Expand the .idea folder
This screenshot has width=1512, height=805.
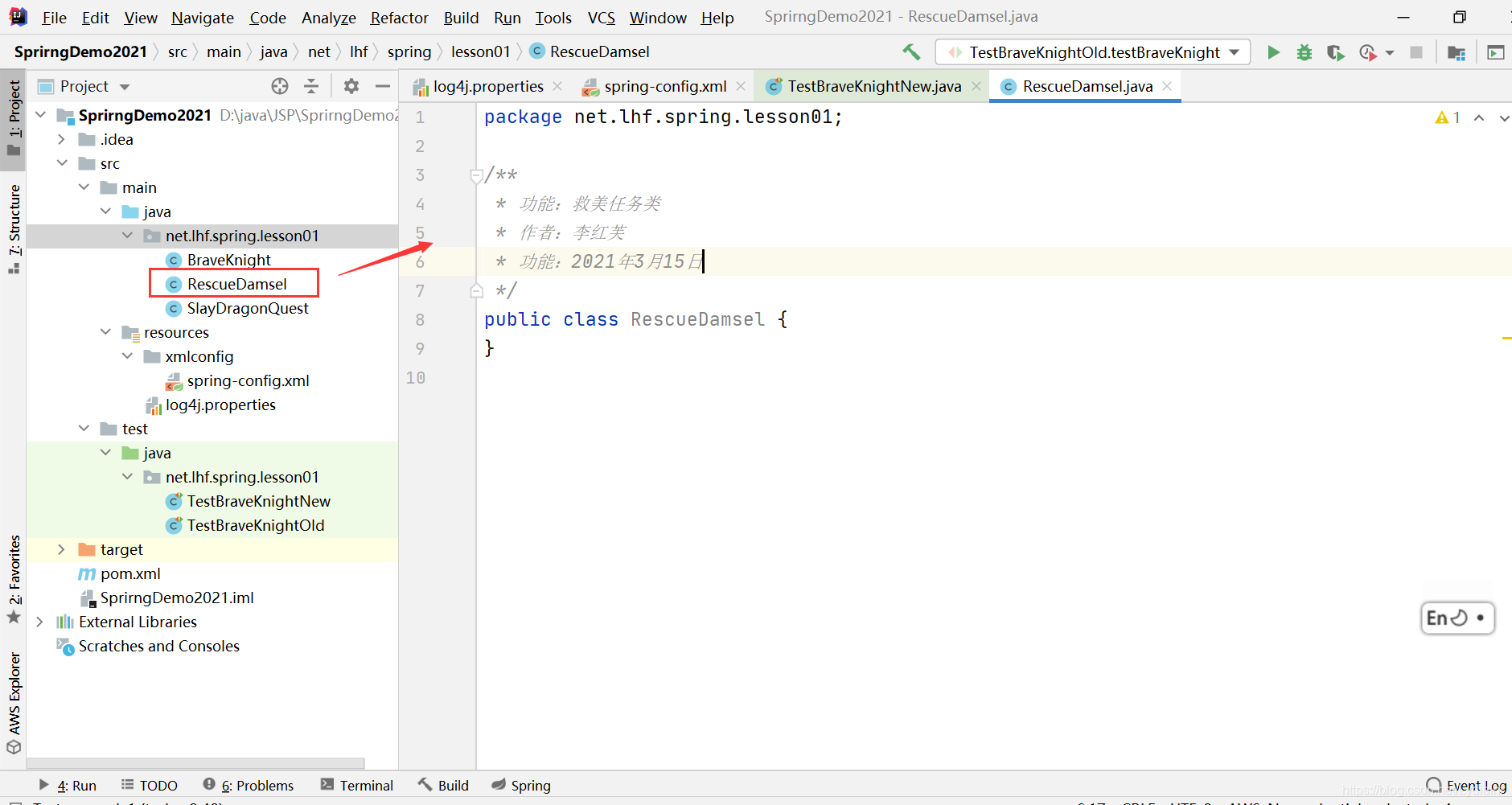[61, 139]
